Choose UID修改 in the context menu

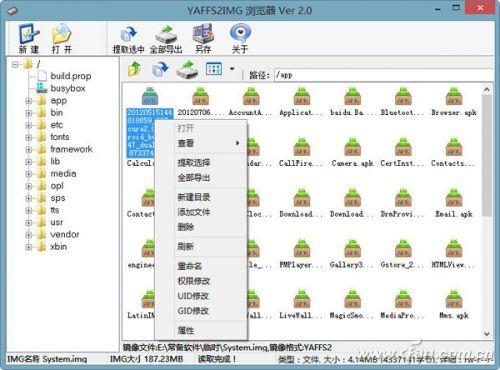tap(201, 296)
